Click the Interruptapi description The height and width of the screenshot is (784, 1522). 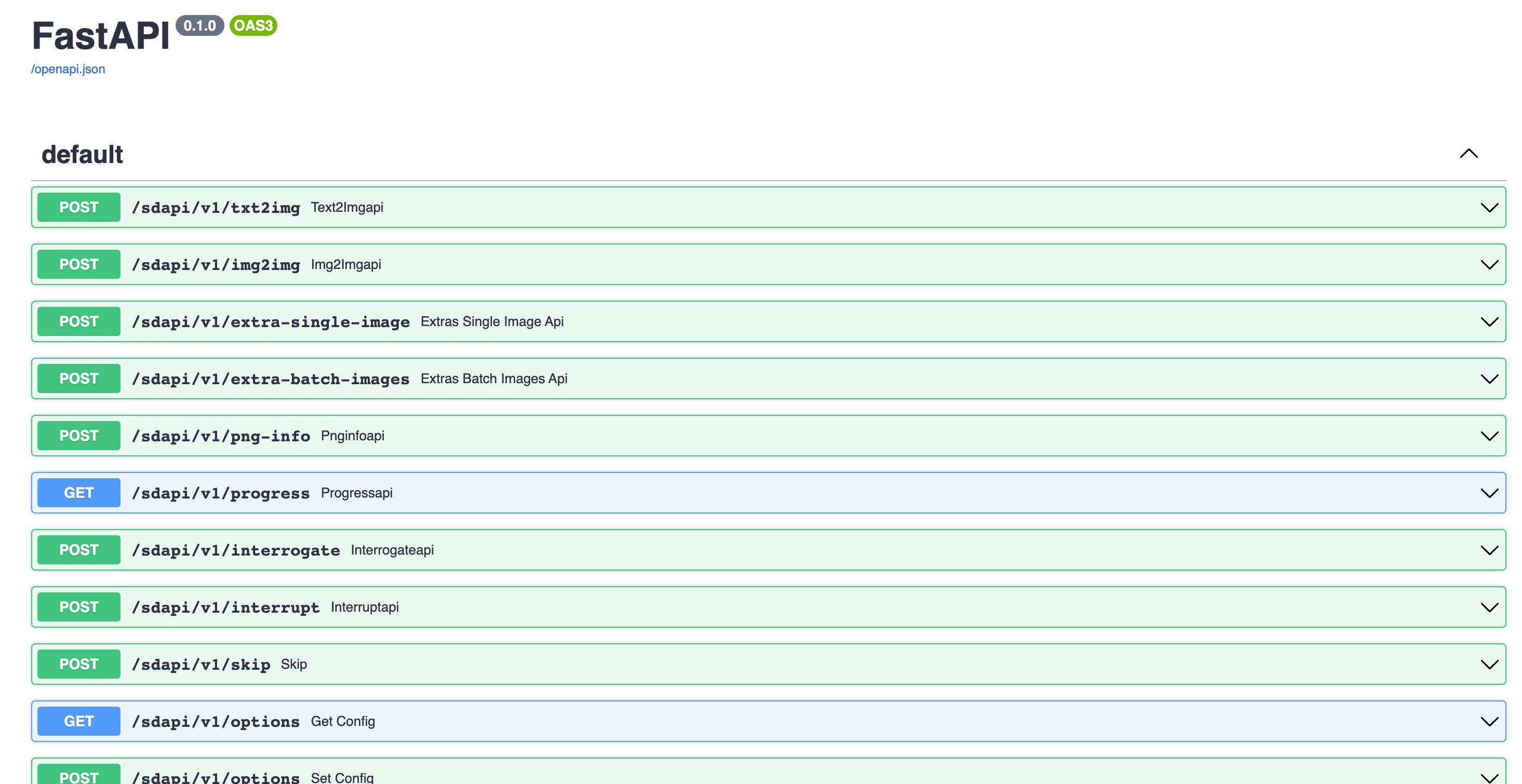(x=365, y=607)
